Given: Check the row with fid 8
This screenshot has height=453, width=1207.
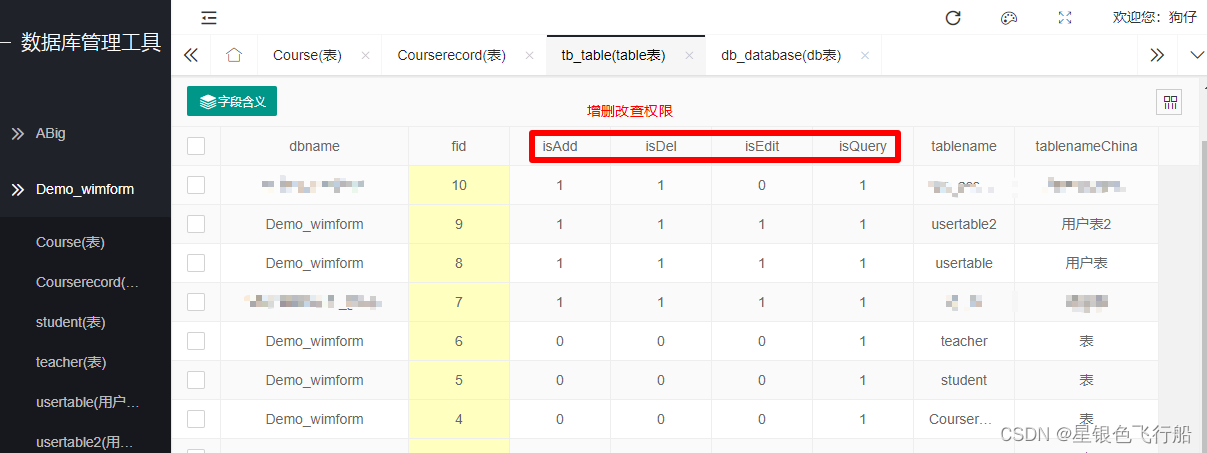Looking at the screenshot, I should (196, 263).
